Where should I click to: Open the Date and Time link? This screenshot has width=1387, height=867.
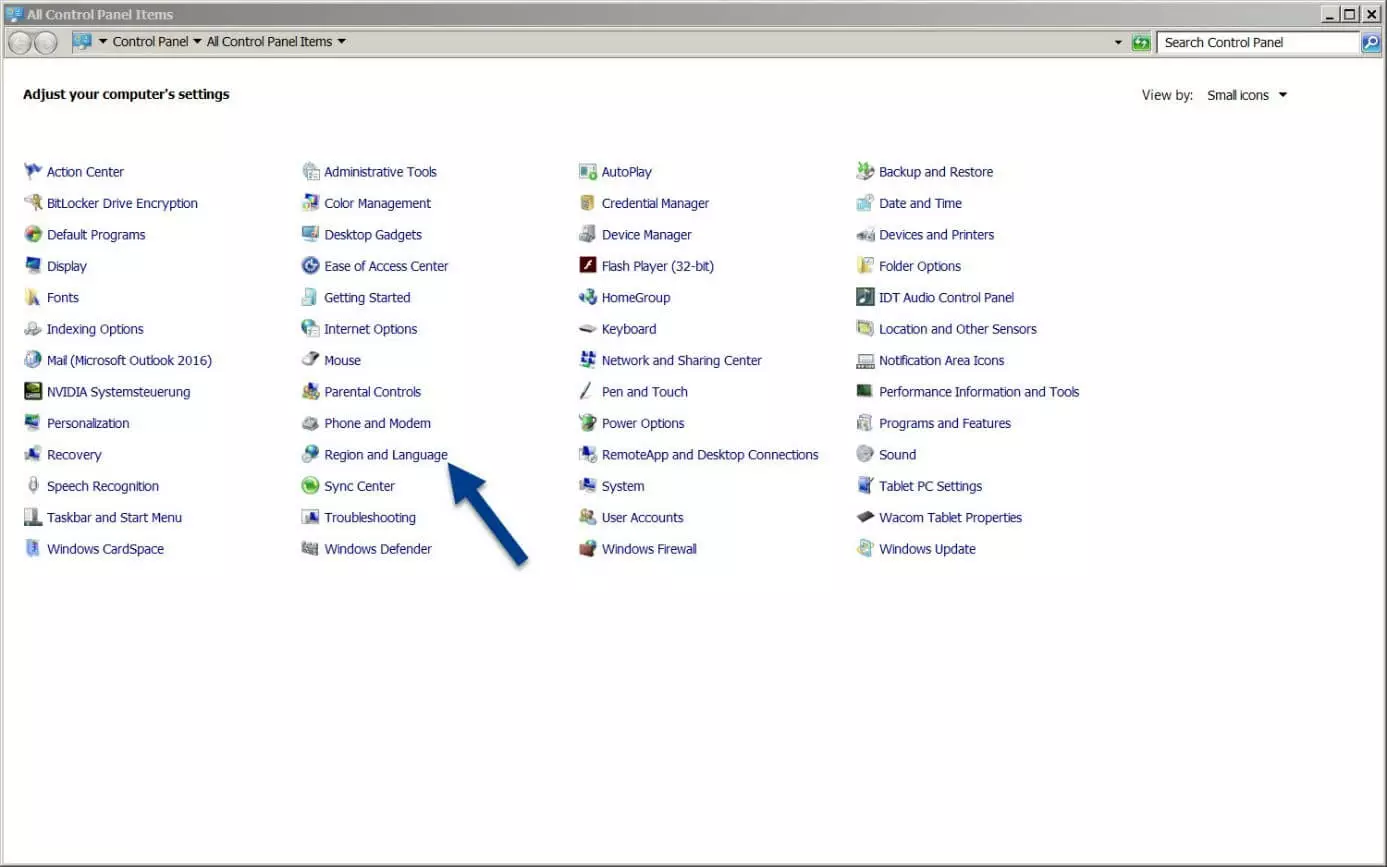point(920,203)
